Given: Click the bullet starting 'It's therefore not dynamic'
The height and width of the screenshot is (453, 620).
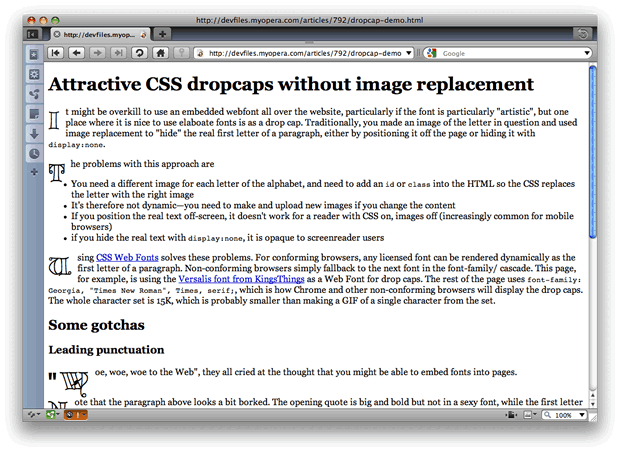Looking at the screenshot, I should (263, 205).
